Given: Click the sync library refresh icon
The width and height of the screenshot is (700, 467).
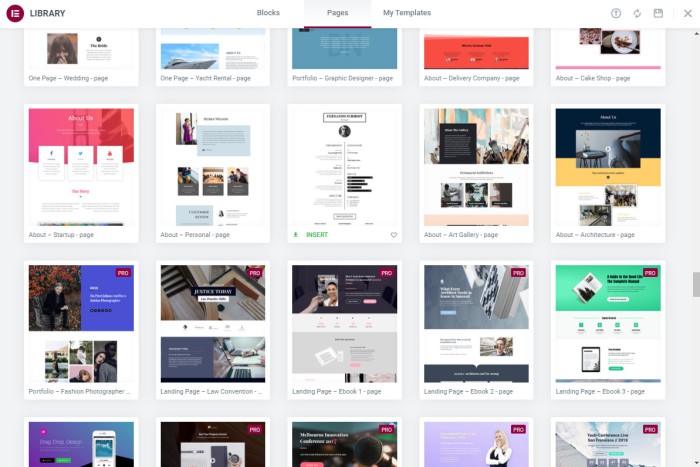Looking at the screenshot, I should click(637, 13).
